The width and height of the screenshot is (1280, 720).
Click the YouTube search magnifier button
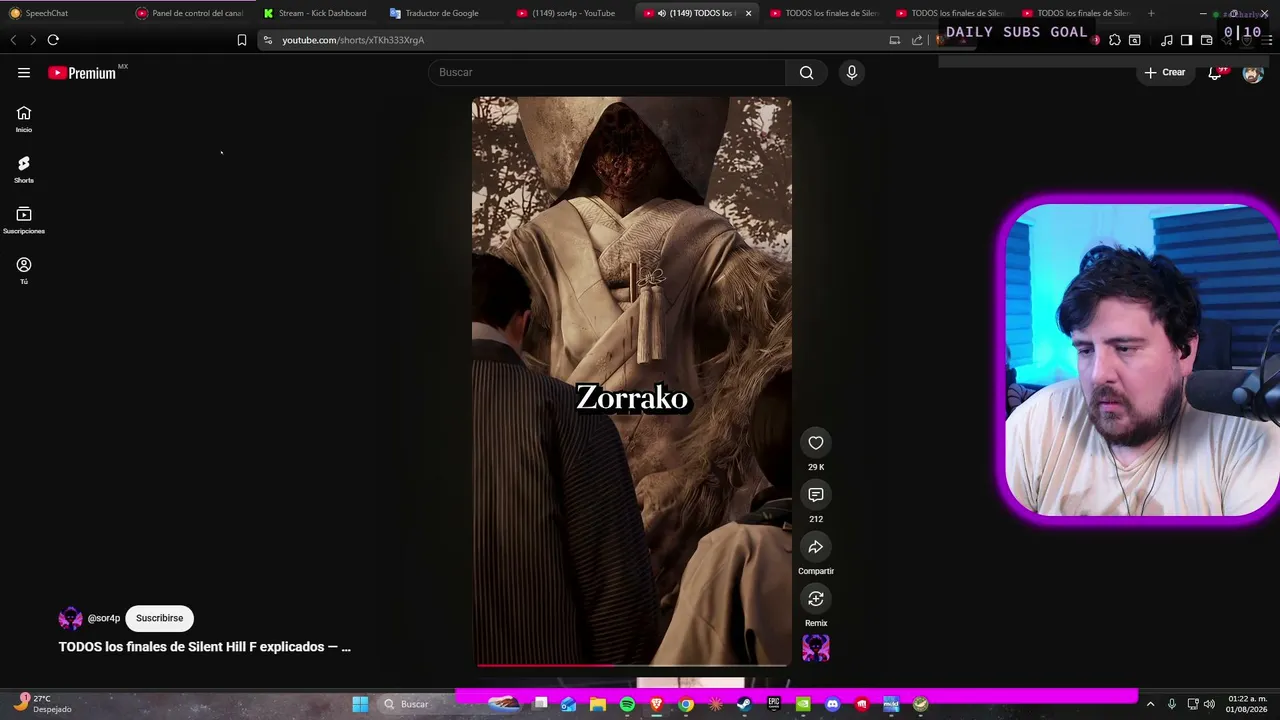[x=806, y=72]
